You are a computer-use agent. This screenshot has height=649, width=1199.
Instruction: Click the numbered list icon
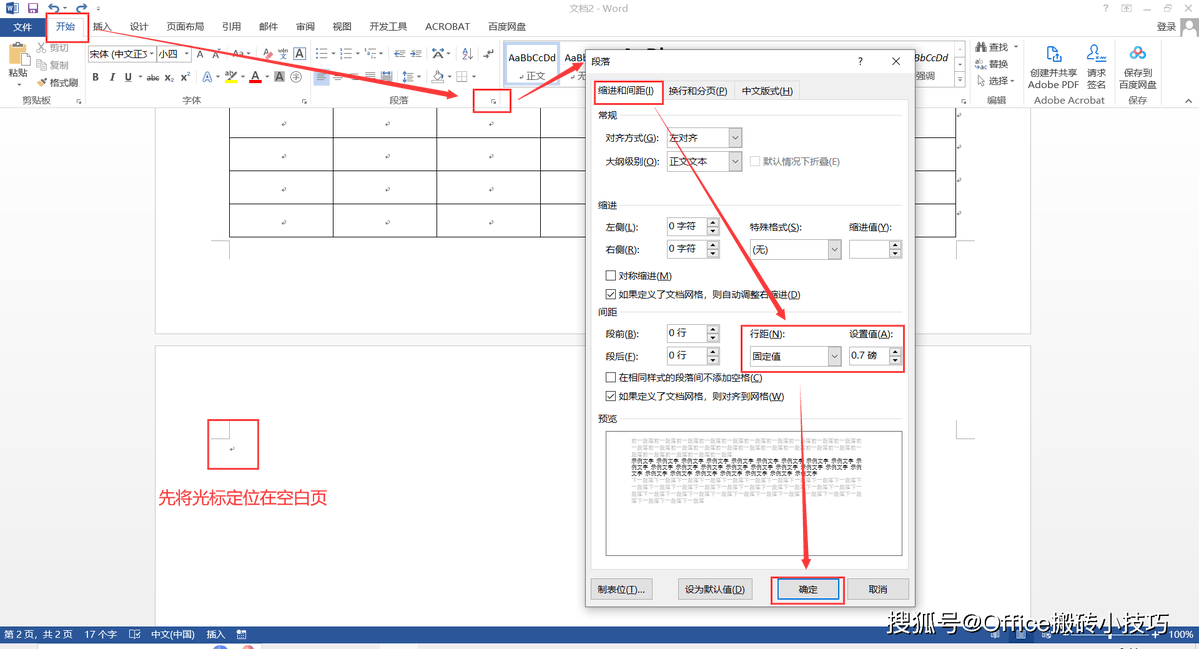pos(346,54)
